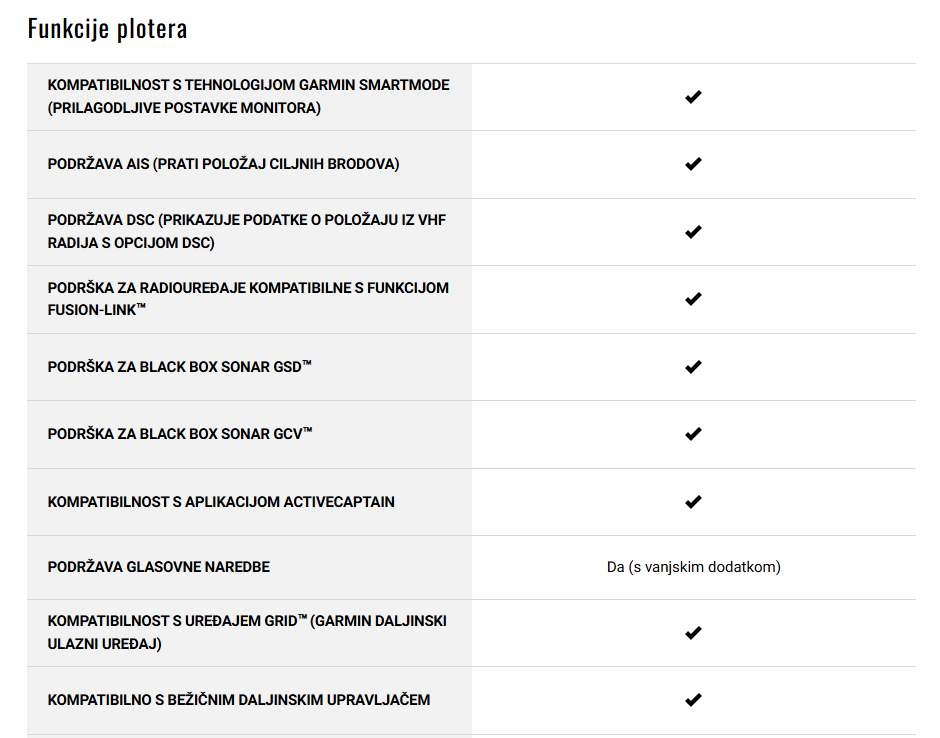Click the 'Podrška za Black Box Sonar GCV' label
The image size is (940, 738).
click(180, 433)
